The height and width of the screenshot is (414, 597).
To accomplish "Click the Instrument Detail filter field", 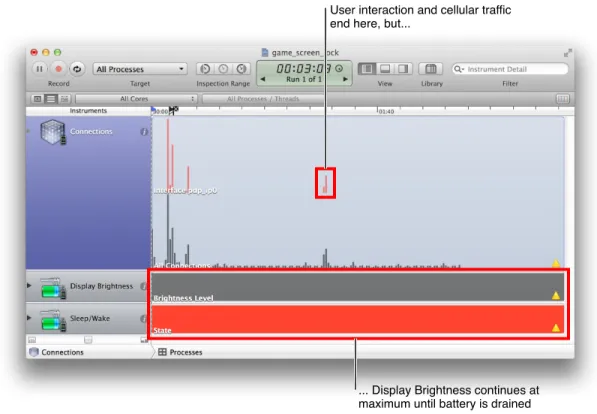I will pos(510,69).
